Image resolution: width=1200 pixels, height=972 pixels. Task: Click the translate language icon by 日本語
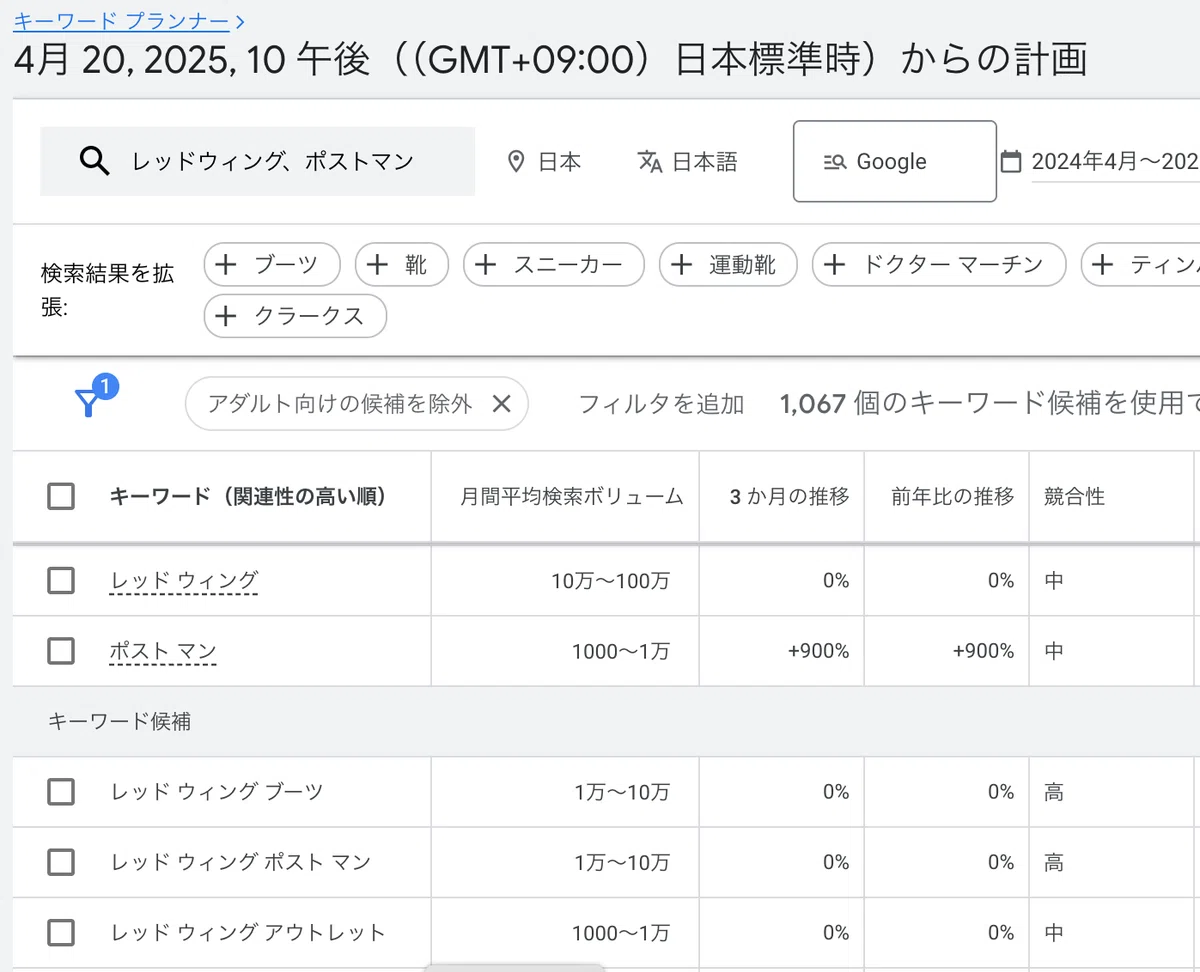(x=650, y=162)
